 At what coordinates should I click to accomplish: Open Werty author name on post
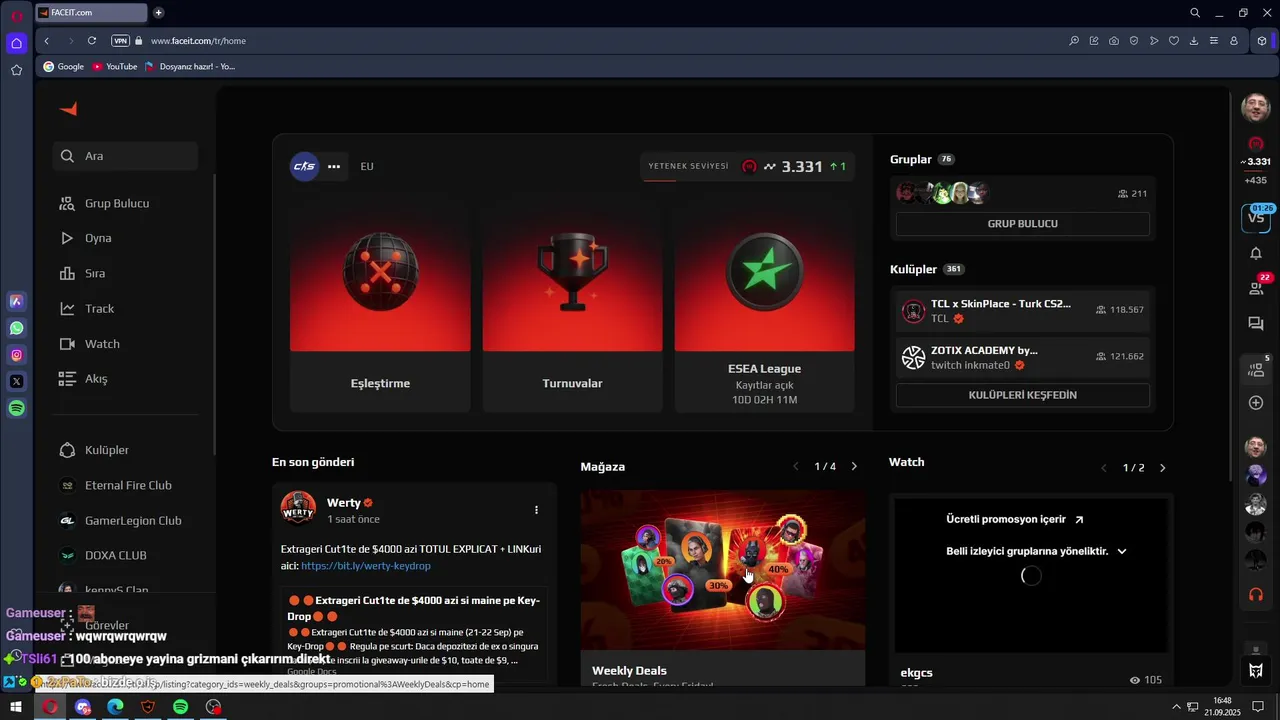pos(343,503)
